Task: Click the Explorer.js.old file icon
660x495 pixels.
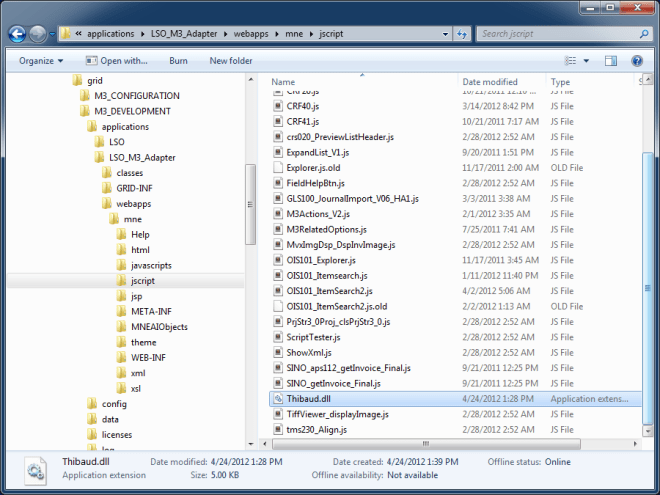Action: pos(279,168)
